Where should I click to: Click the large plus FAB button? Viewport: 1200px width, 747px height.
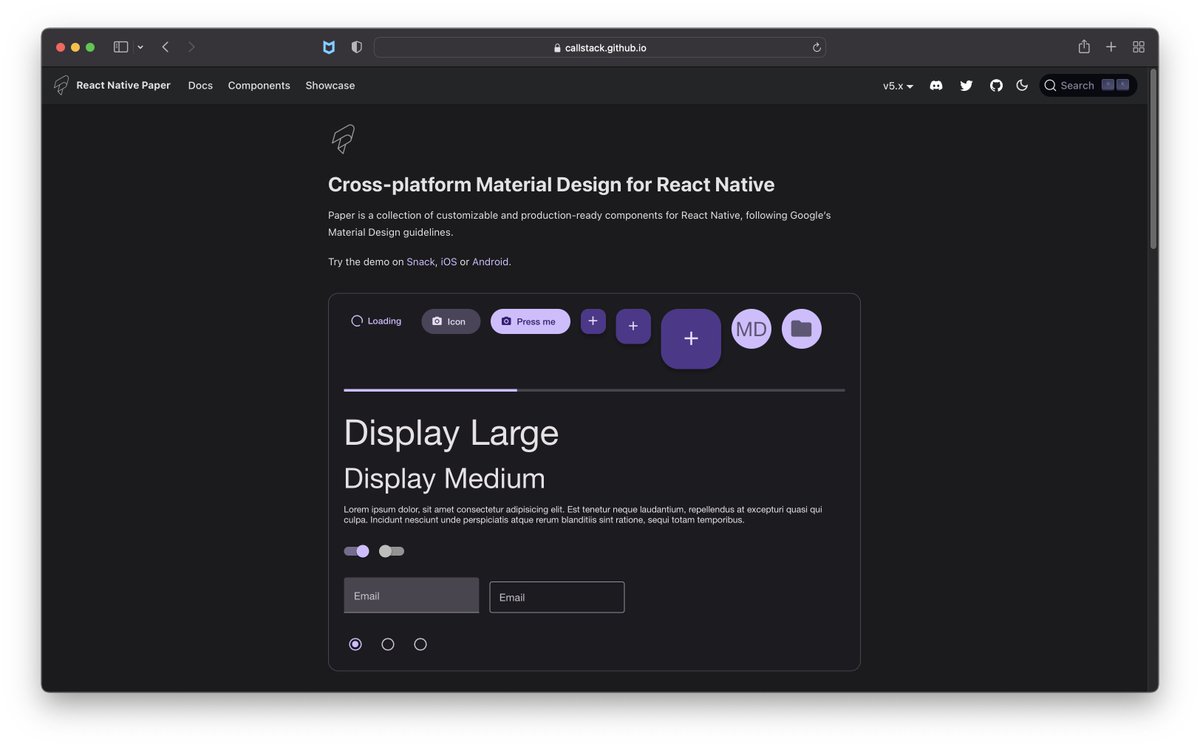[x=691, y=339]
